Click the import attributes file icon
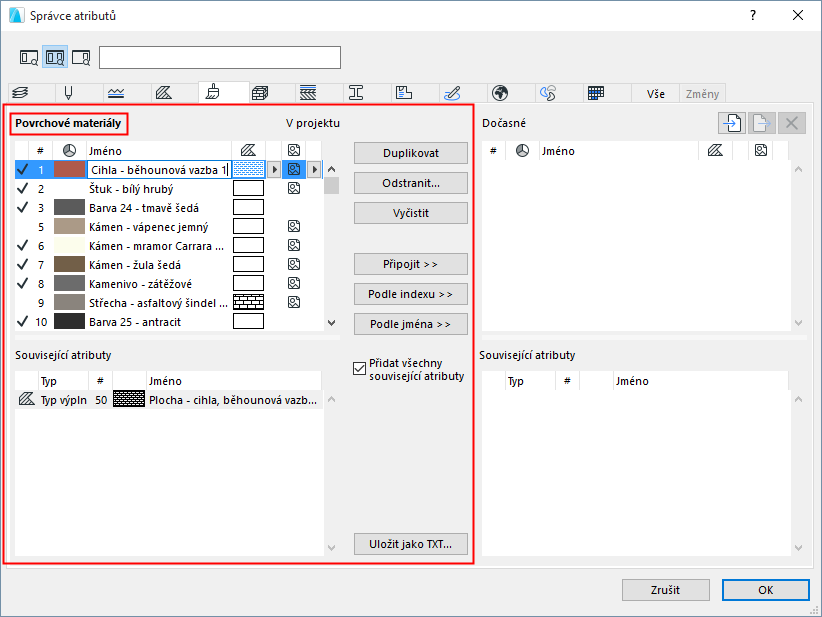This screenshot has height=617, width=822. pos(732,123)
